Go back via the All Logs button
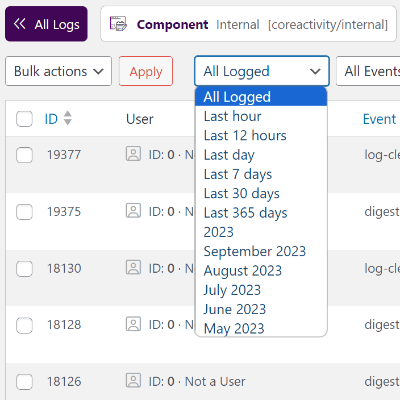 (x=46, y=24)
